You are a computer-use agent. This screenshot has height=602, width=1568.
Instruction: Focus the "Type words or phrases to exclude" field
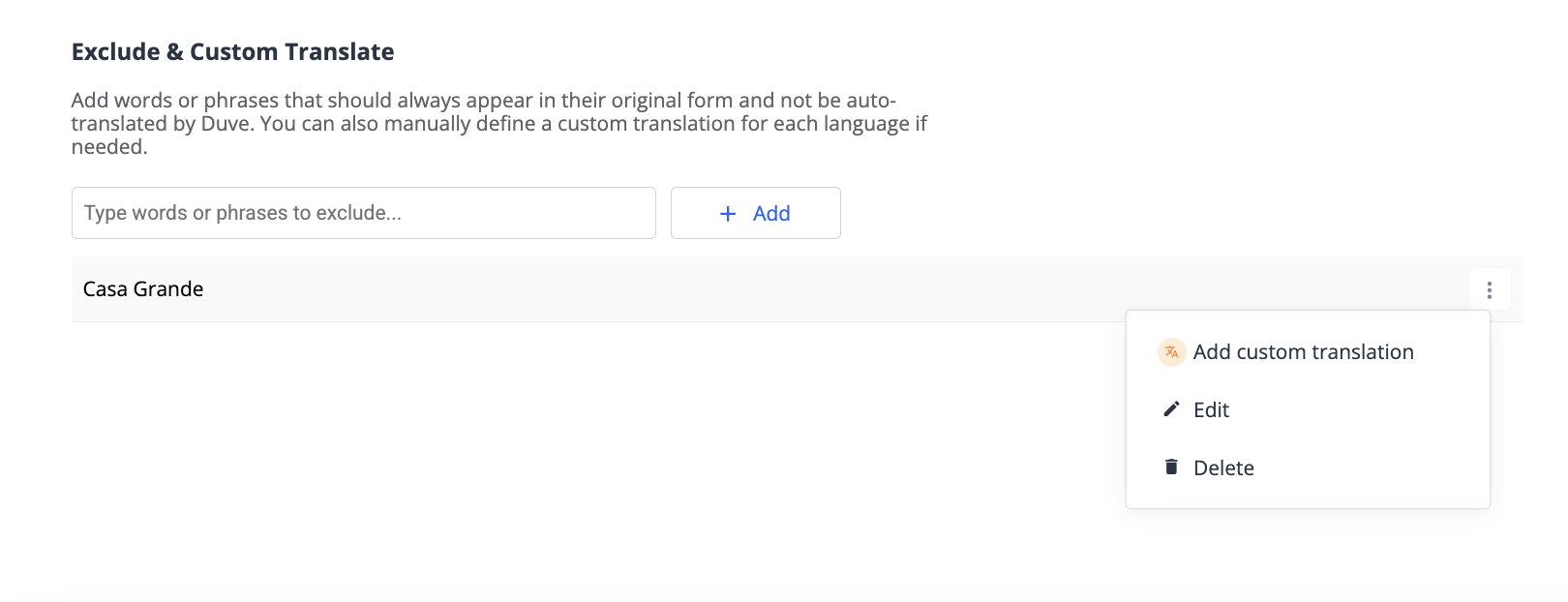(x=363, y=213)
